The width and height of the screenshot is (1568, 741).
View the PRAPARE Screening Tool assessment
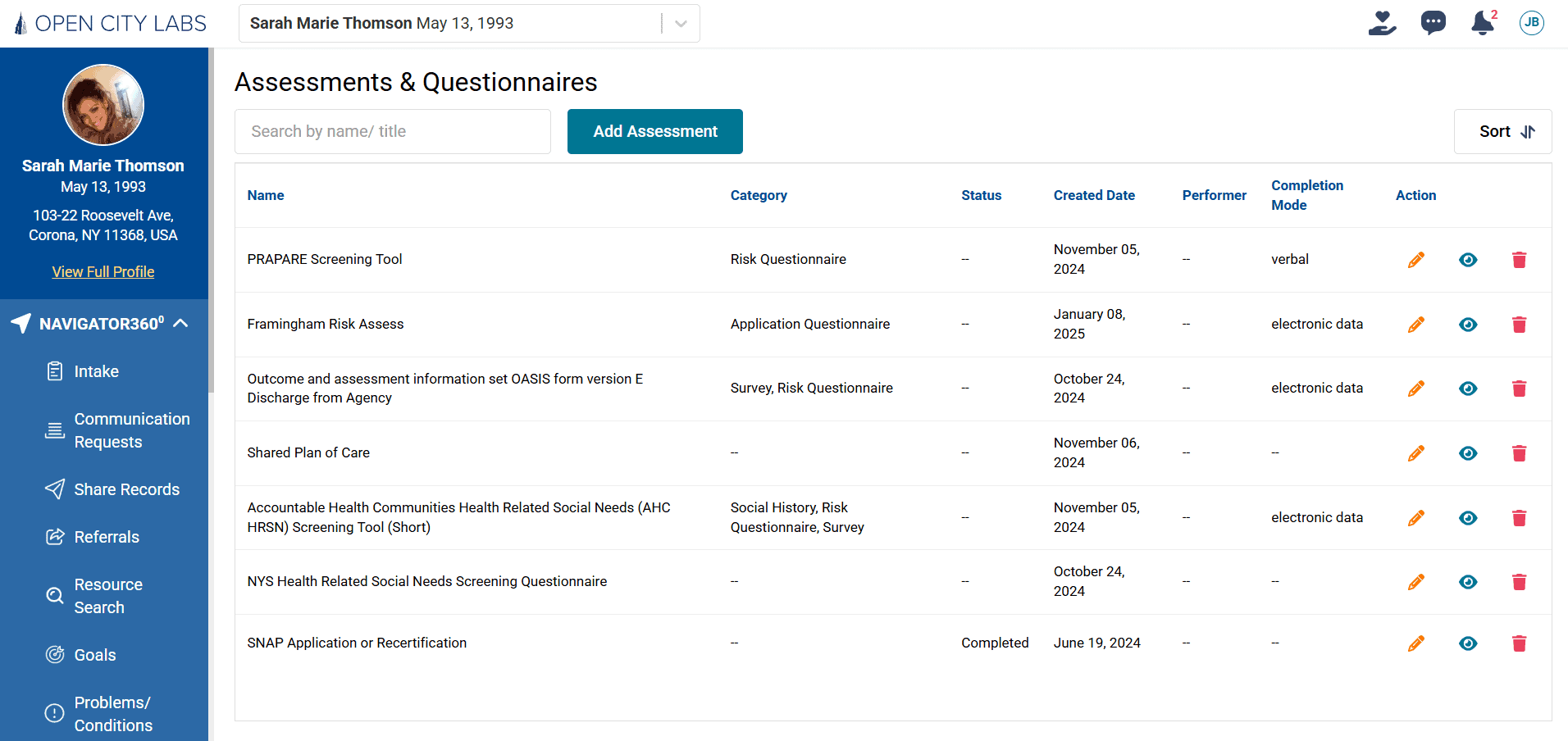pyautogui.click(x=1468, y=259)
